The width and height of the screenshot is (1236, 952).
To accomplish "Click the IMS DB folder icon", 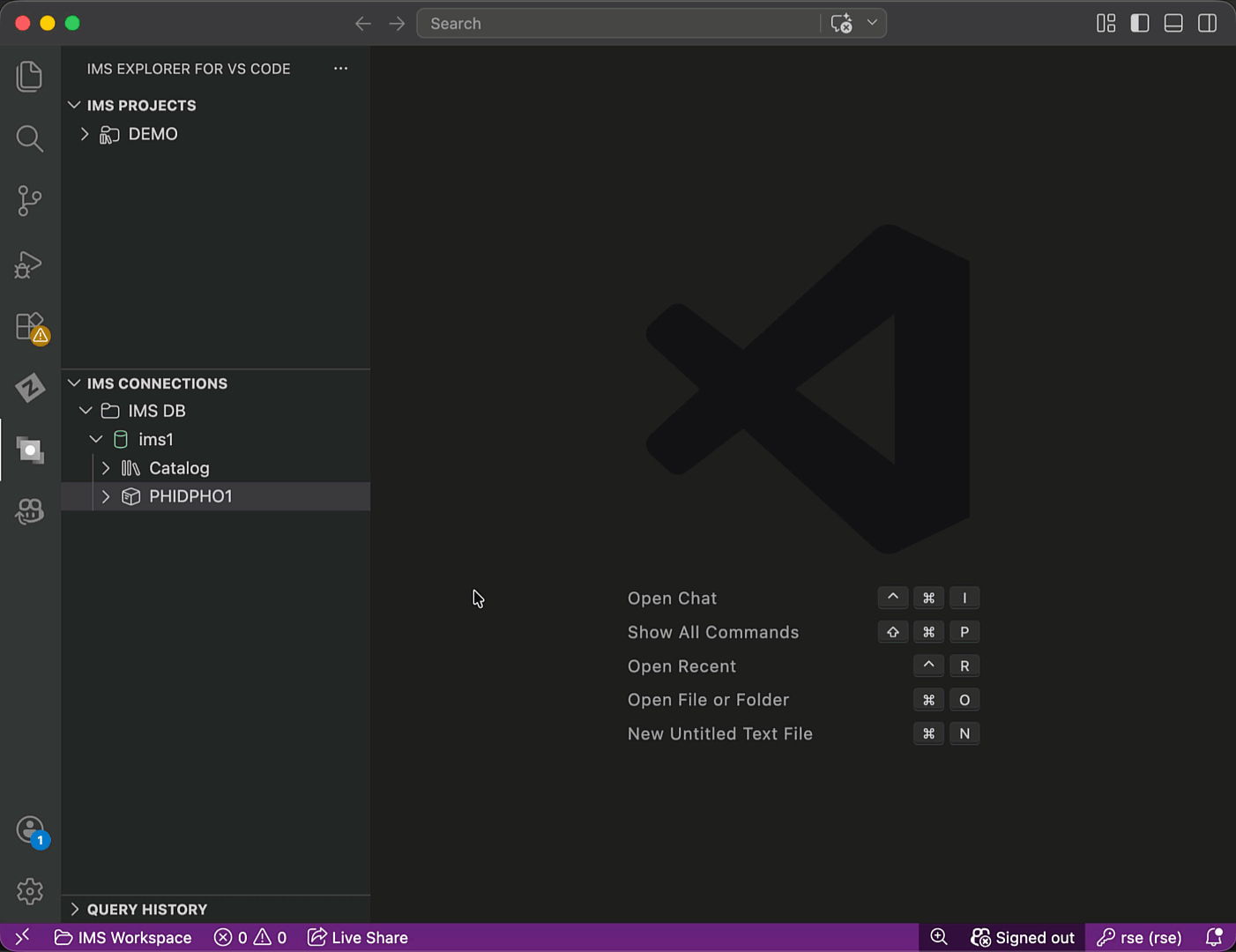I will tap(110, 411).
